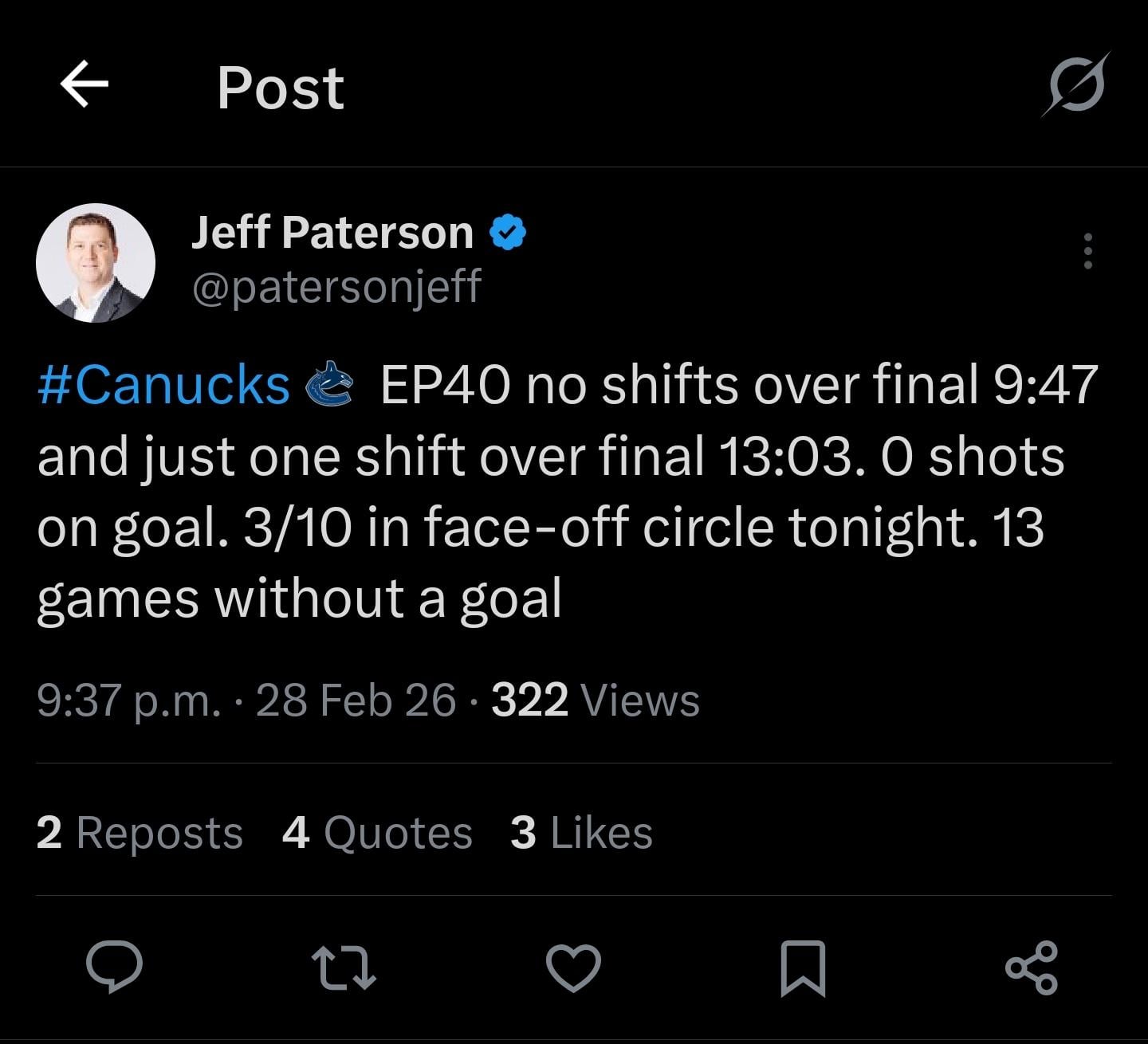1148x1044 pixels.
Task: Go back using the left arrow
Action: coord(85,85)
